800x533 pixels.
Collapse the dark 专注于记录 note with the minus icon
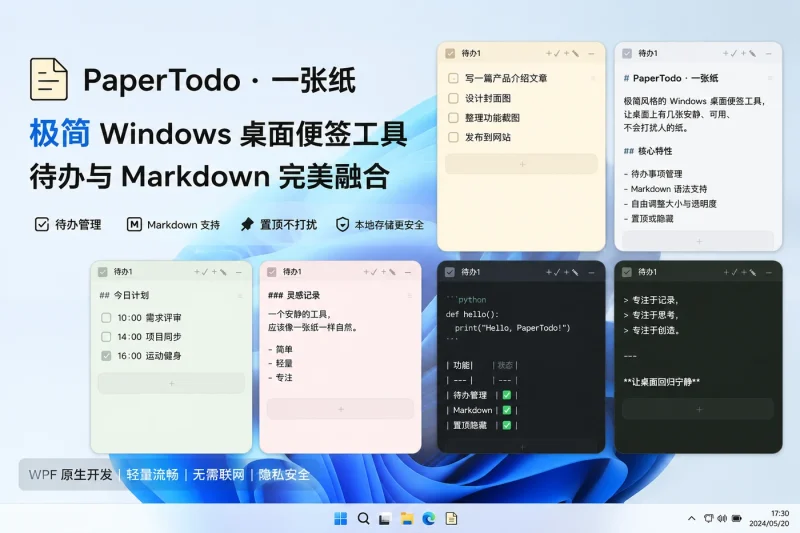[768, 272]
